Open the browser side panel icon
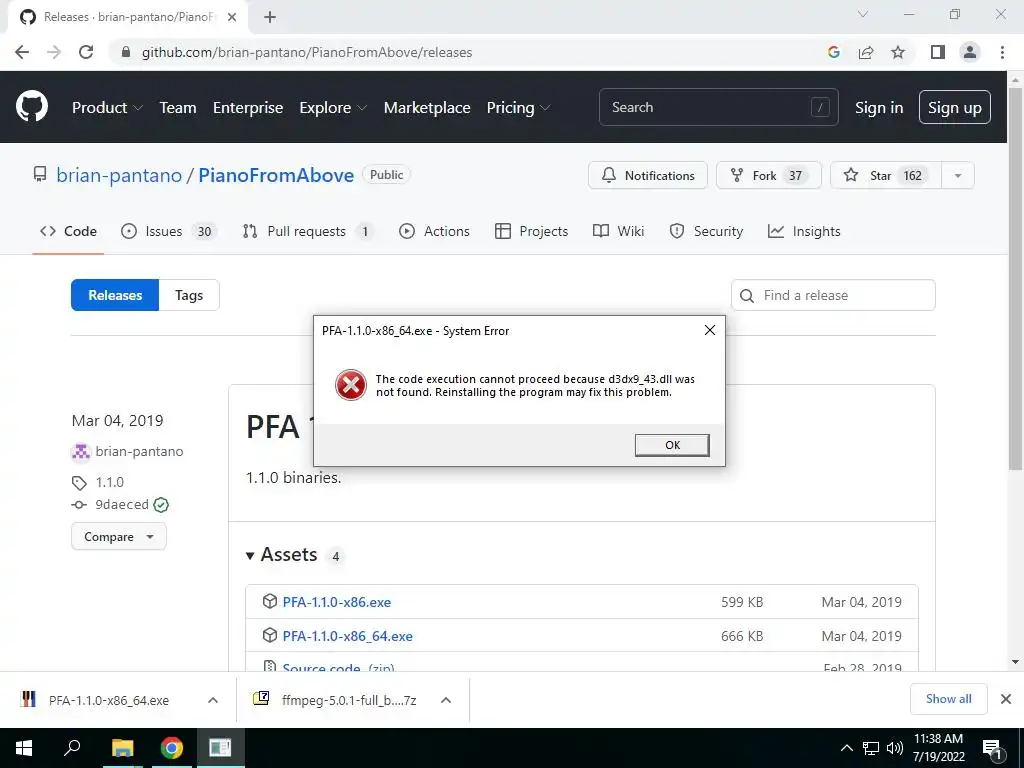Viewport: 1024px width, 768px height. 938,52
